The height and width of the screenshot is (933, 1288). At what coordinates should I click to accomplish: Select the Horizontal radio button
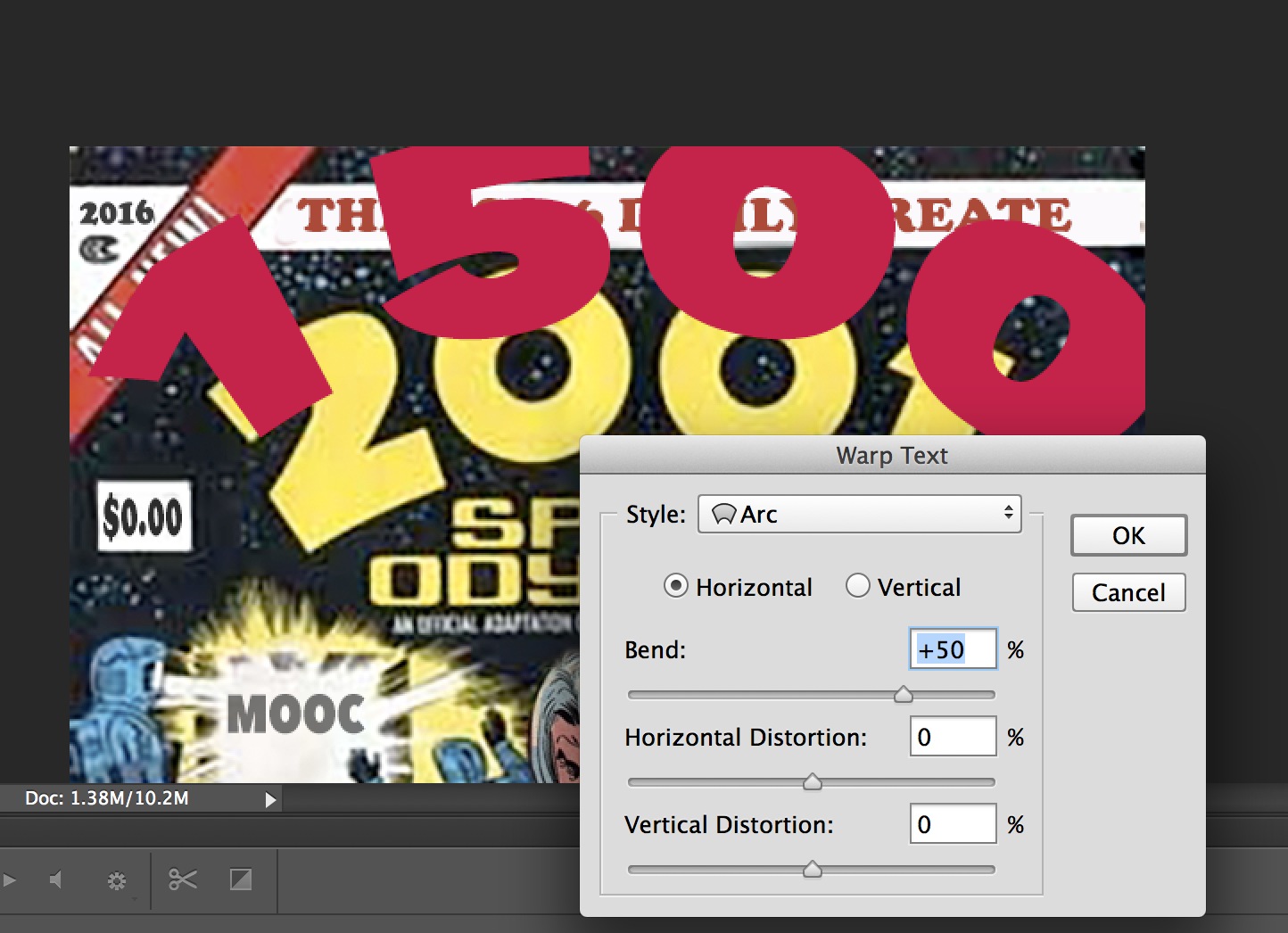tap(676, 586)
